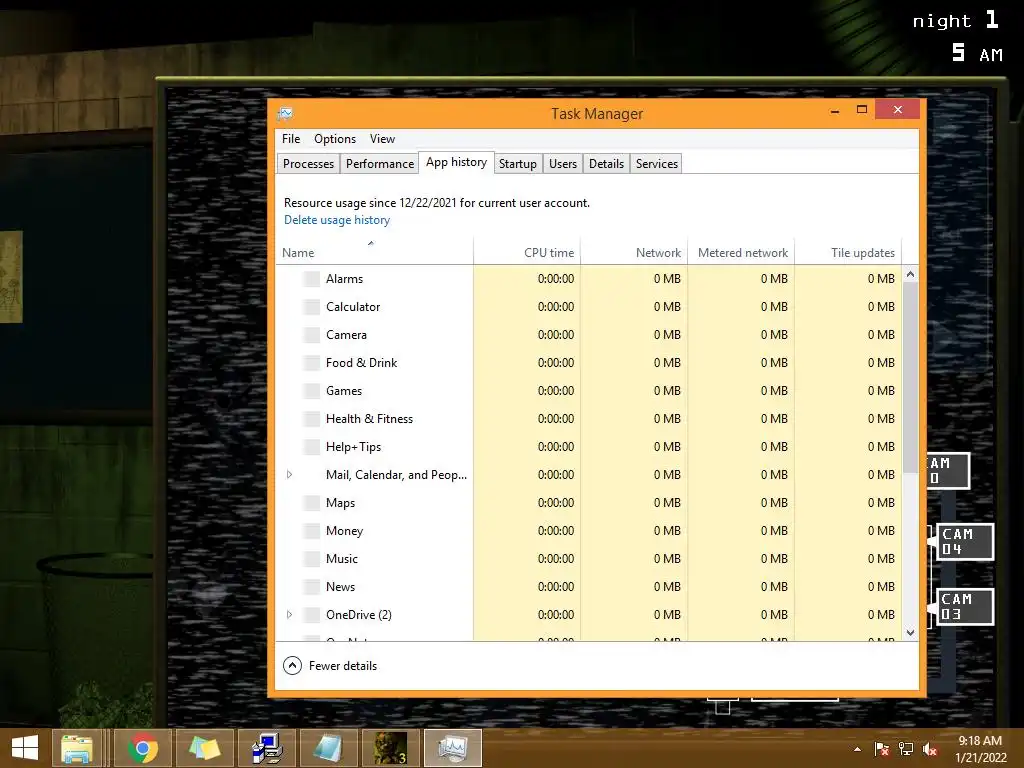Switch to the Performance tab
Viewport: 1024px width, 768px height.
pos(380,163)
